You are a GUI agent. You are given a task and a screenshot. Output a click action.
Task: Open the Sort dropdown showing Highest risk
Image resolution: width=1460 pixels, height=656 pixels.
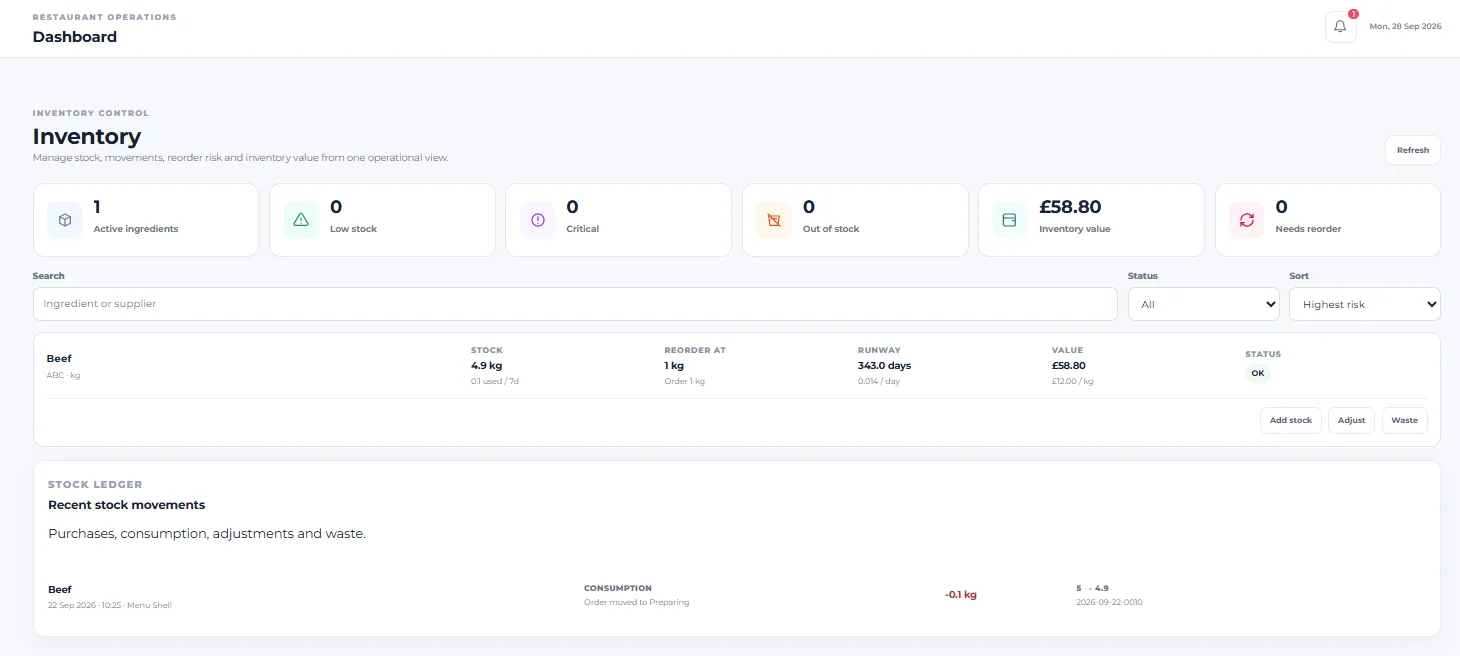(1365, 304)
